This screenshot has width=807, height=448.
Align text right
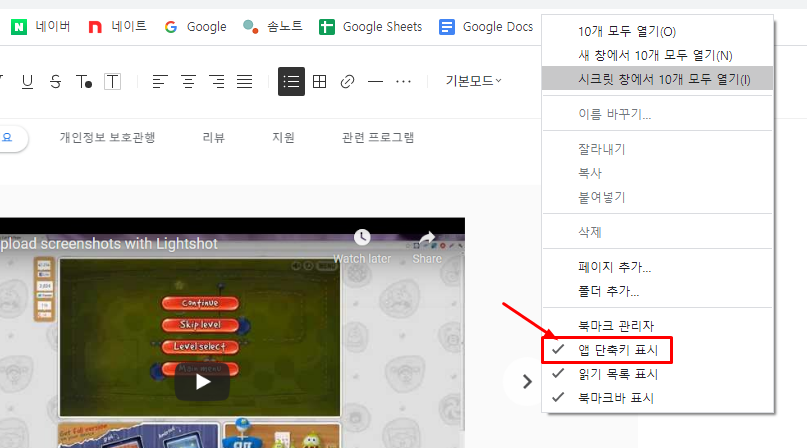point(217,81)
